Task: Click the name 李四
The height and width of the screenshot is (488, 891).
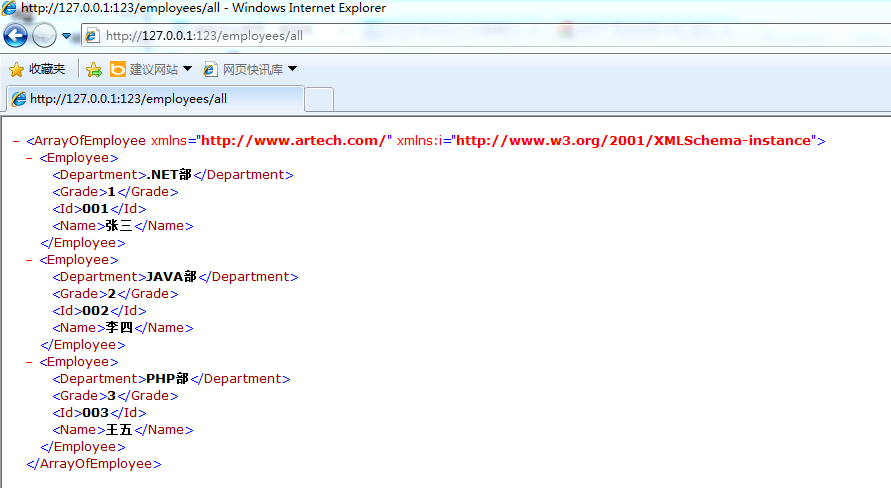Action: tap(119, 328)
